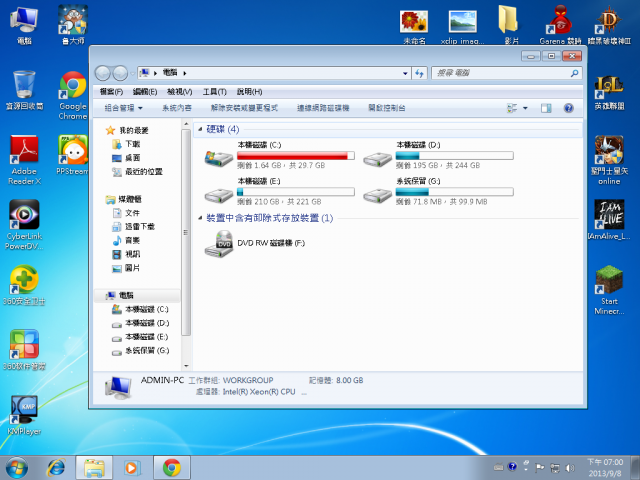
Task: Click the search computer input field
Action: pyautogui.click(x=506, y=73)
